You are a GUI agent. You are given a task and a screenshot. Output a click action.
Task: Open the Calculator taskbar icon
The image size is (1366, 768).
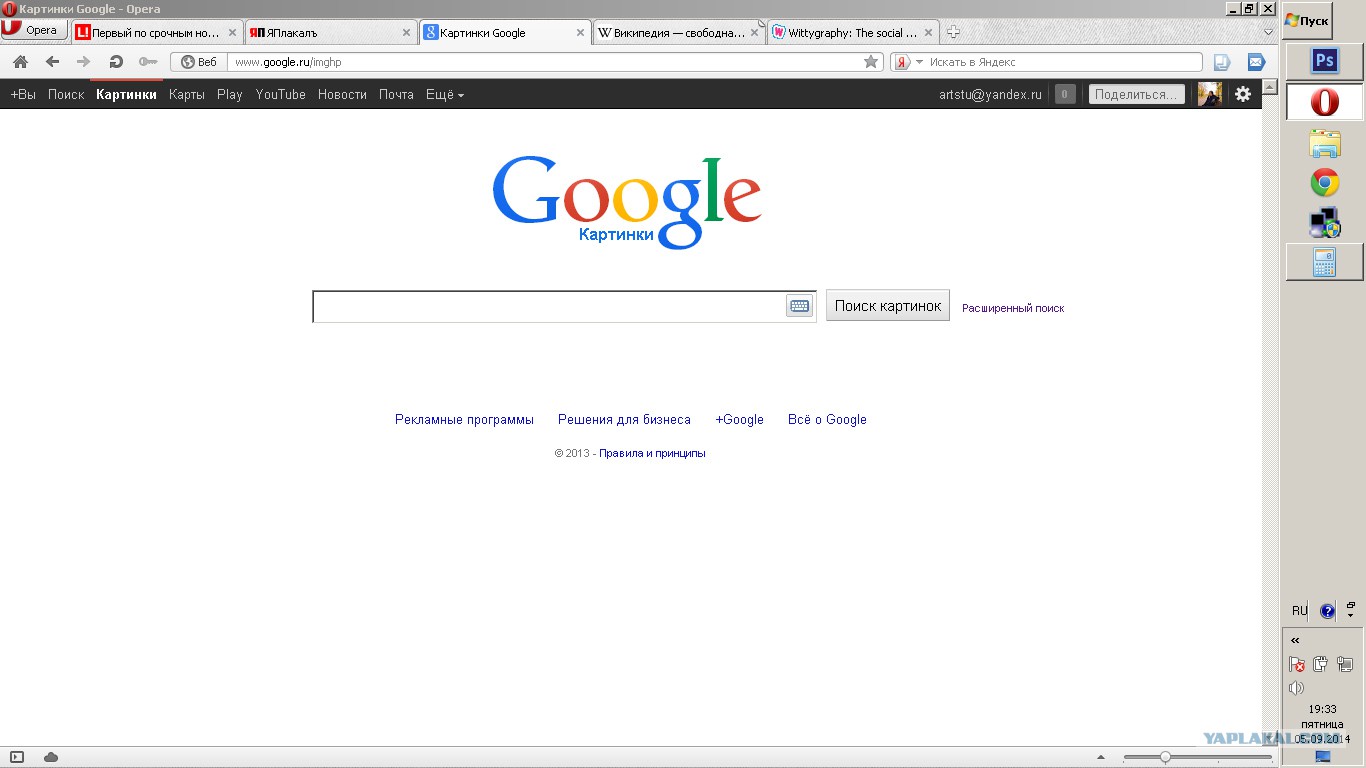pos(1325,262)
